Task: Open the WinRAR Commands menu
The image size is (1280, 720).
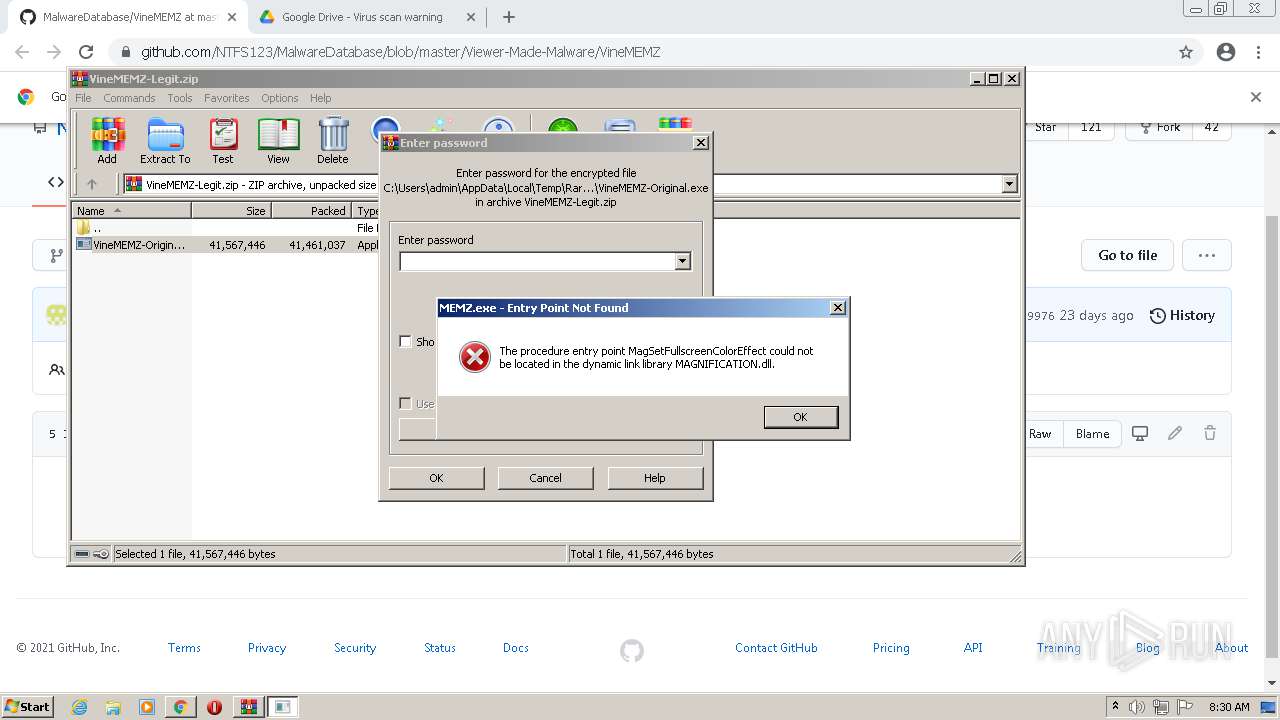Action: tap(129, 98)
